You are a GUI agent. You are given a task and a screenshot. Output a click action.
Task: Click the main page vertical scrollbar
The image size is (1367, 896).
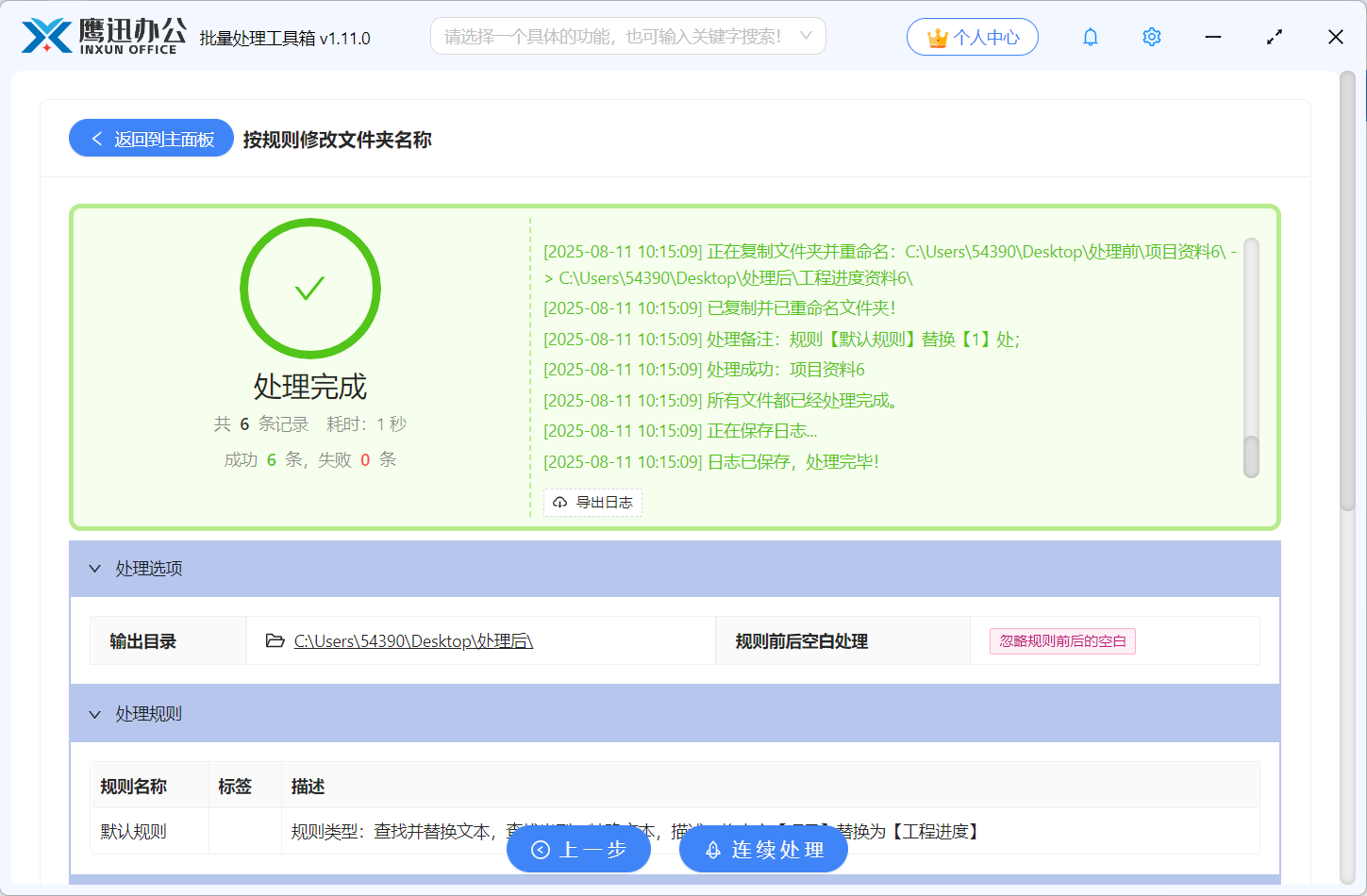point(1347,292)
